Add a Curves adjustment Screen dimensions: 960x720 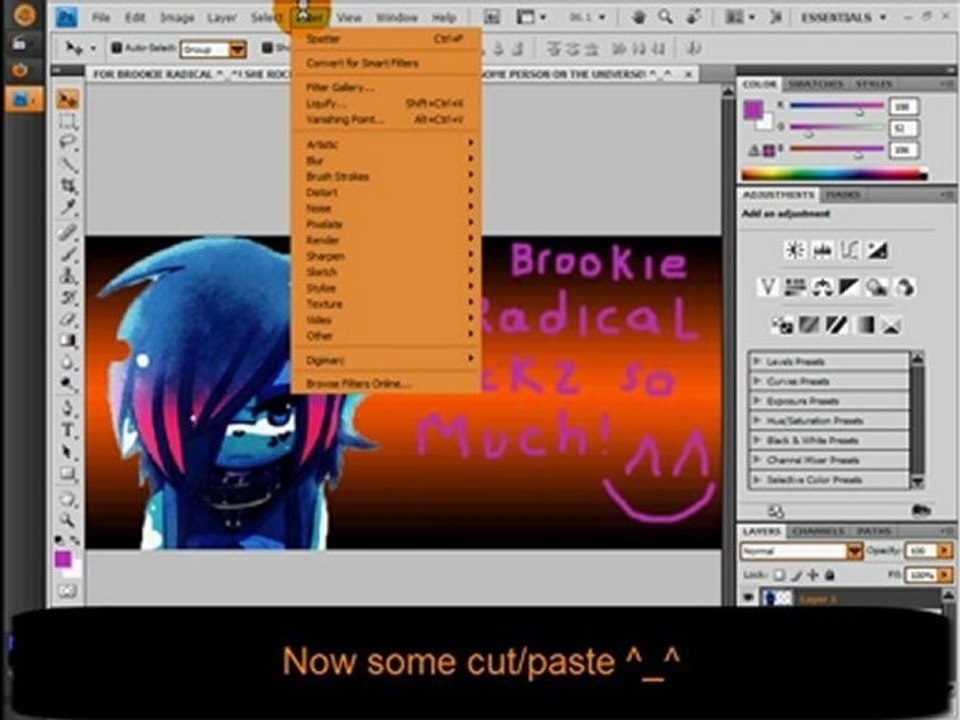click(x=849, y=250)
